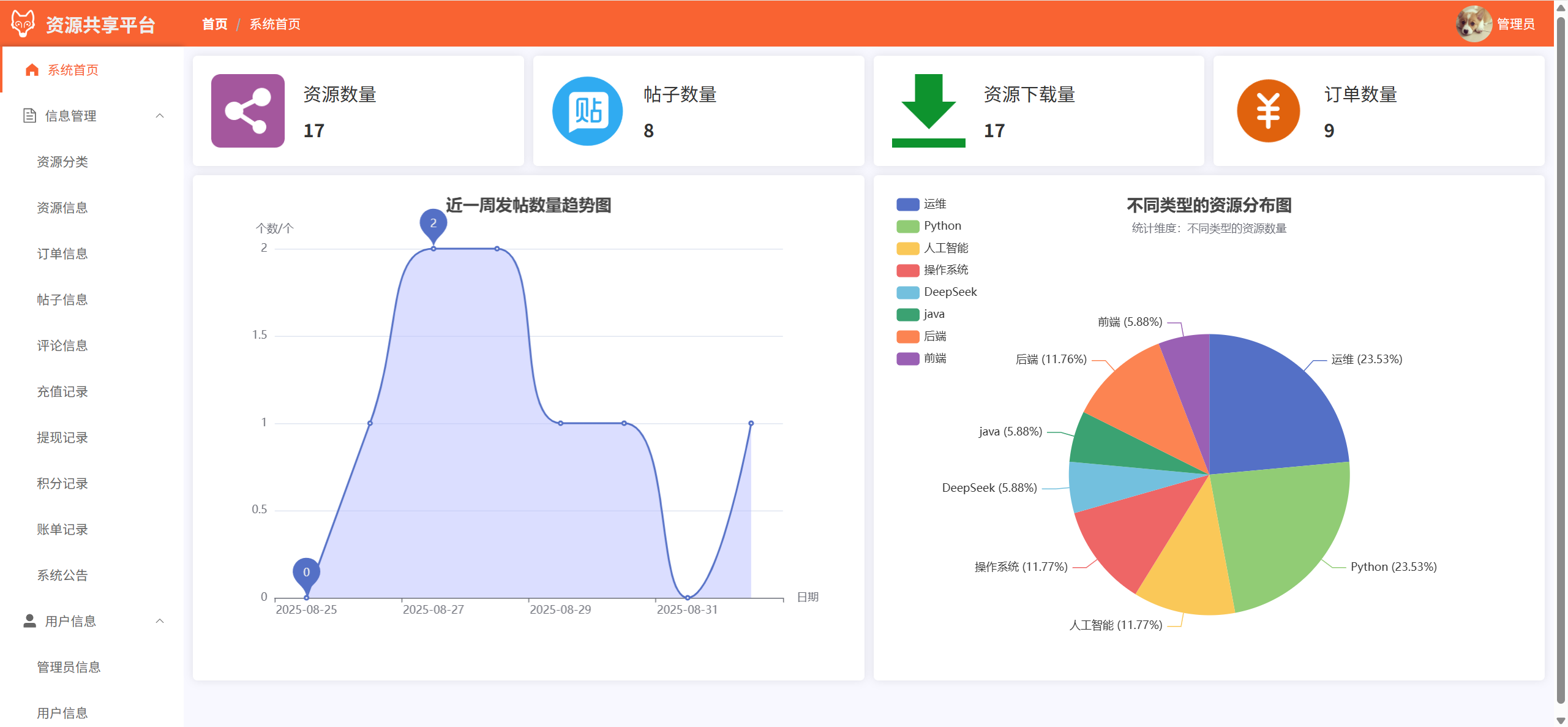Open 资源分类 menu item
1568x727 pixels.
(62, 162)
